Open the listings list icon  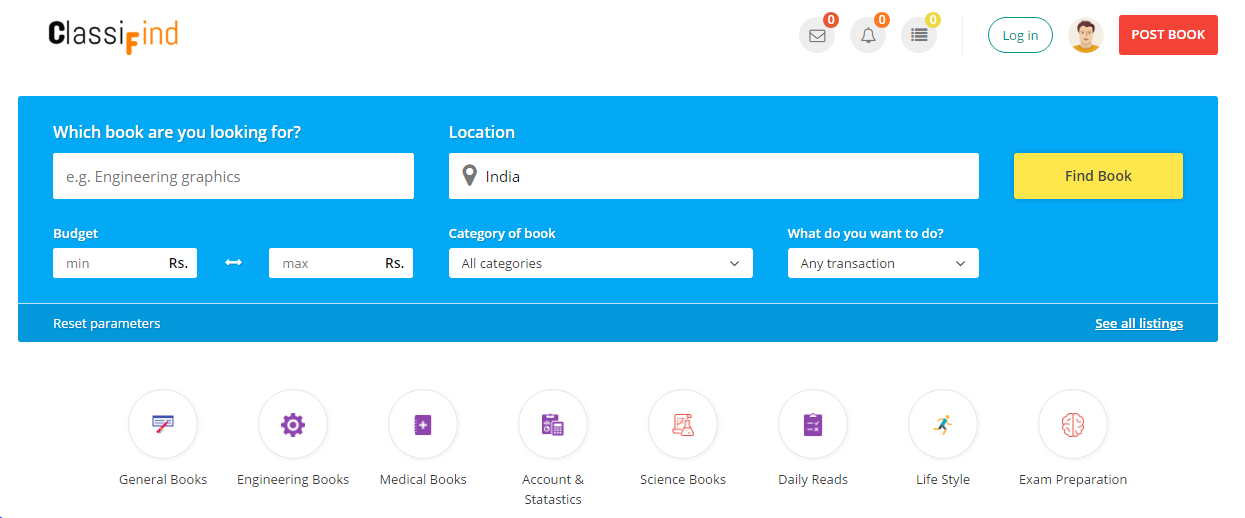[x=919, y=36]
